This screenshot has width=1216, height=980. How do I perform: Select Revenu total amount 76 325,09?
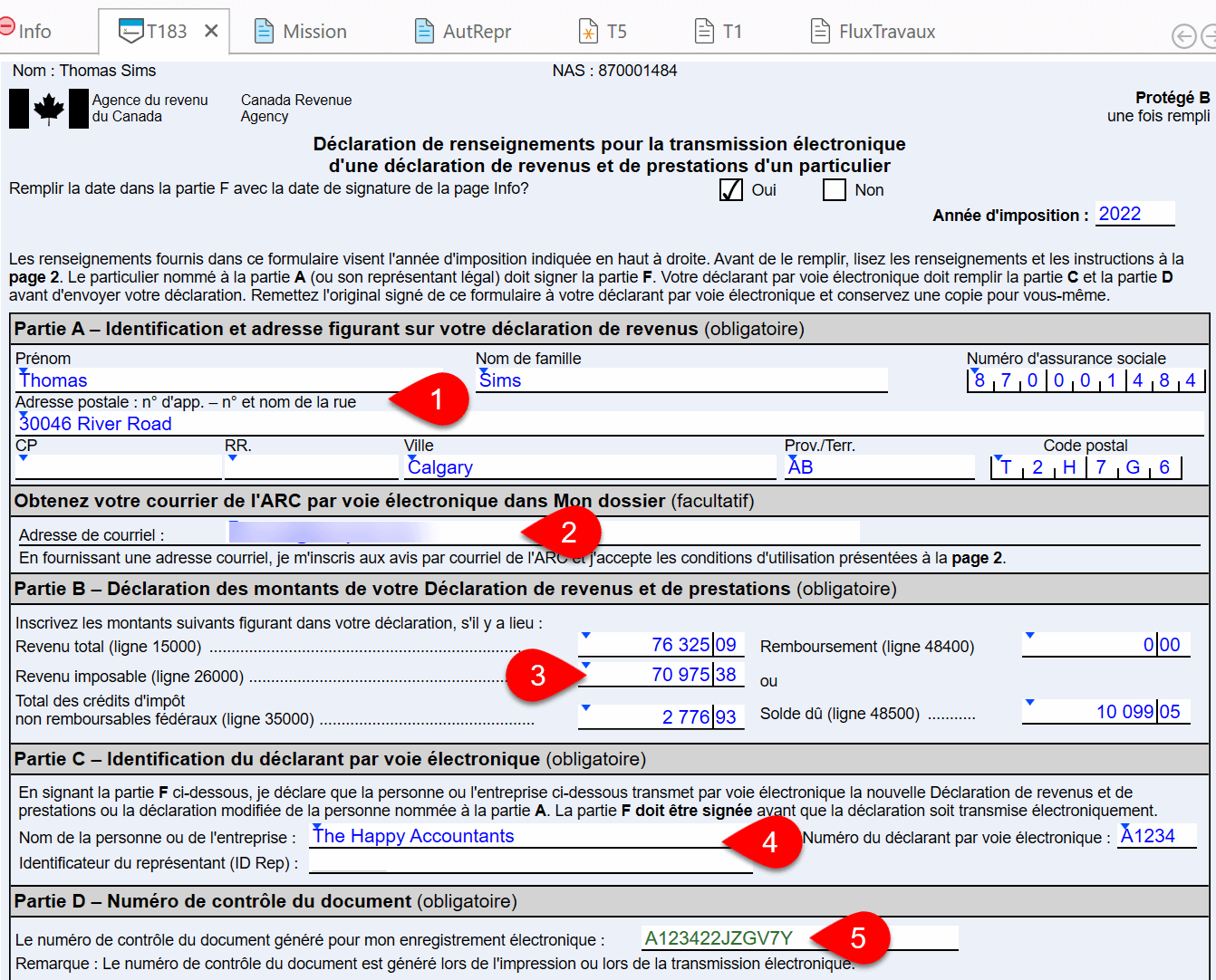coord(661,644)
